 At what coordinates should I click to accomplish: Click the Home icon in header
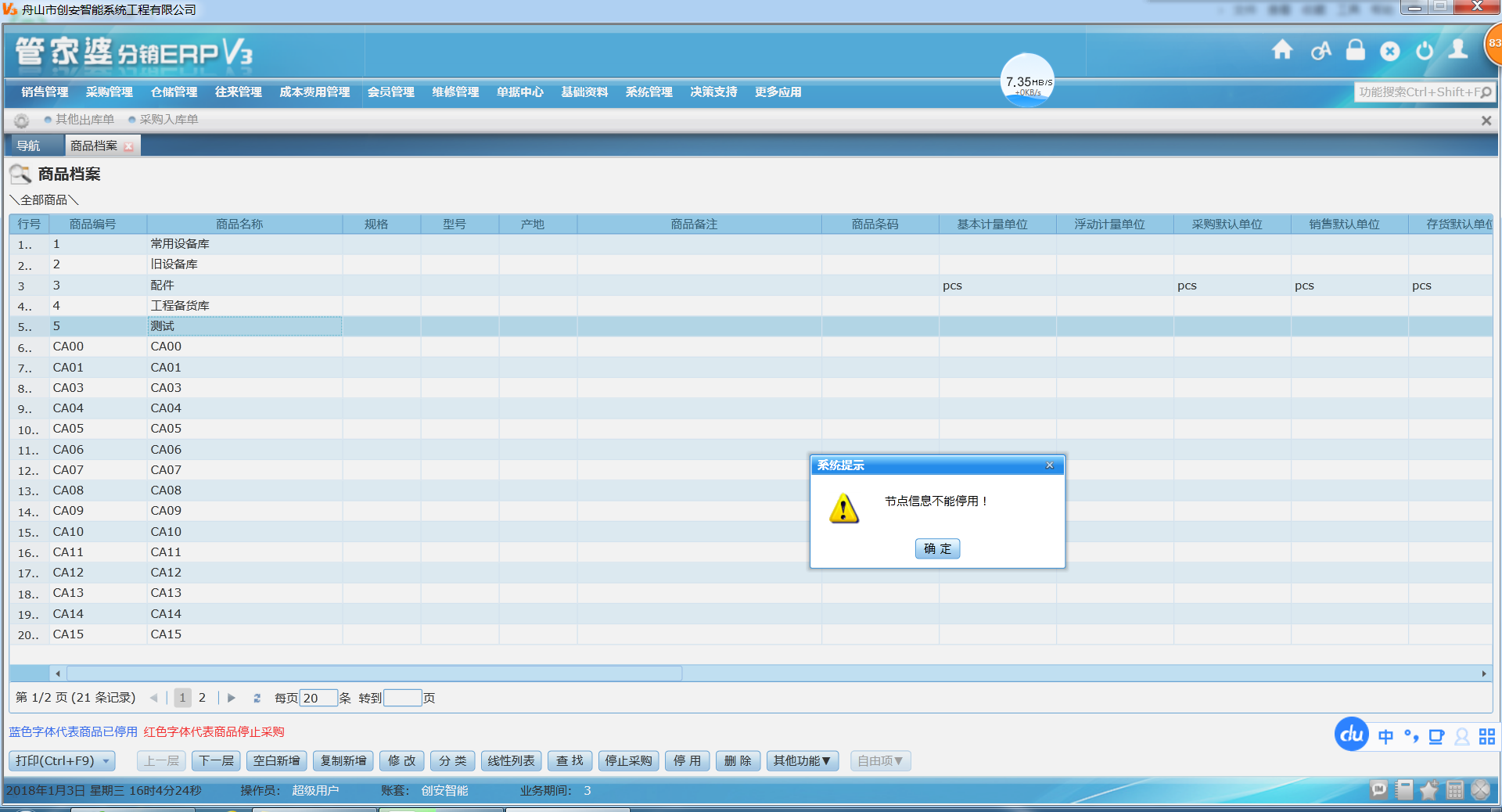(1281, 51)
